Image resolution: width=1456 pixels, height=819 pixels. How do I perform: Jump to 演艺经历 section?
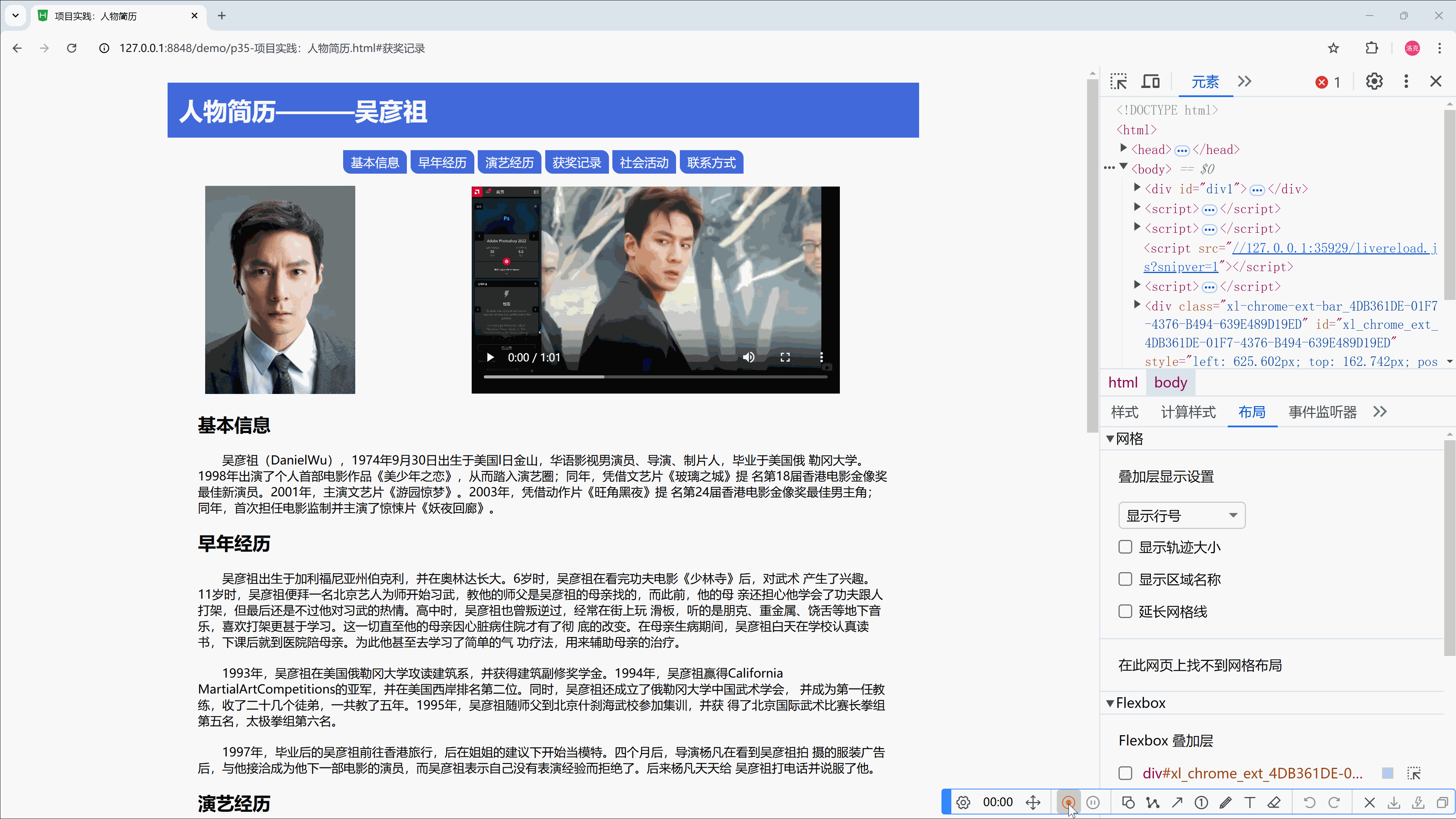[x=509, y=163]
